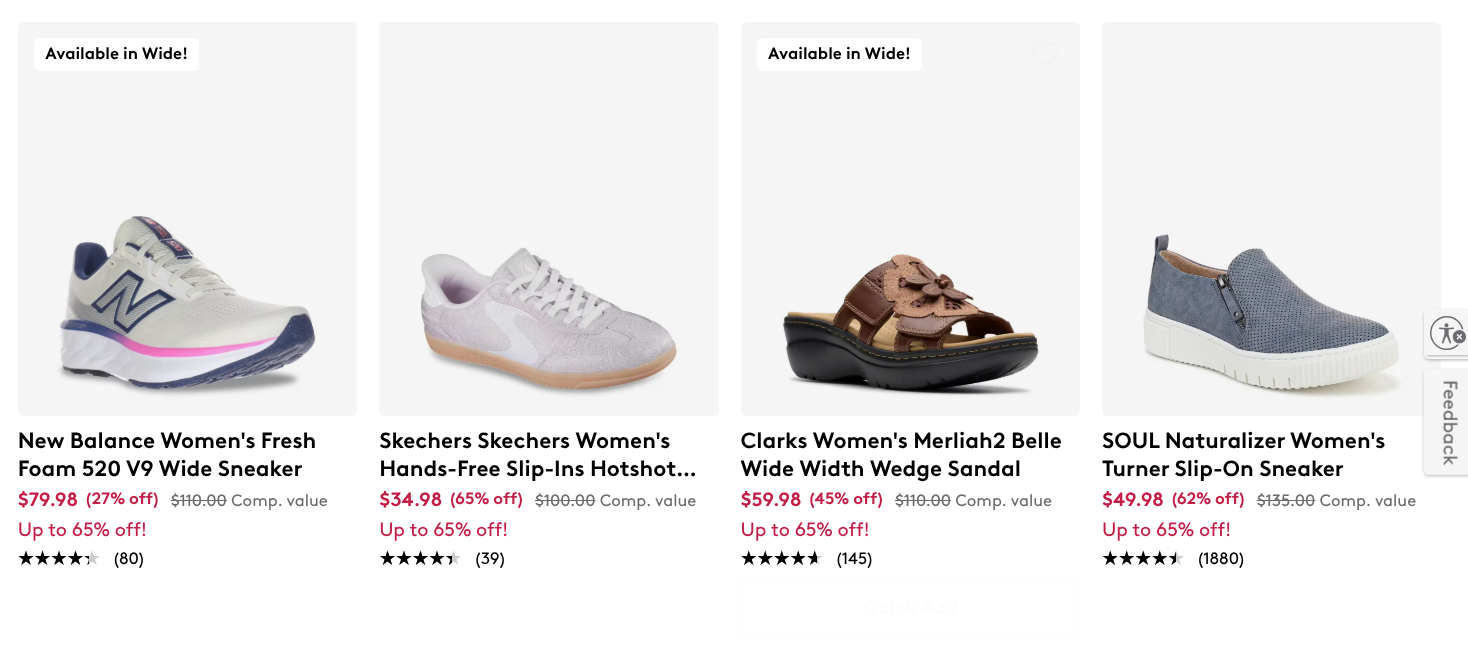Viewport: 1468px width, 654px height.
Task: View the 39 reviews count
Action: point(490,559)
